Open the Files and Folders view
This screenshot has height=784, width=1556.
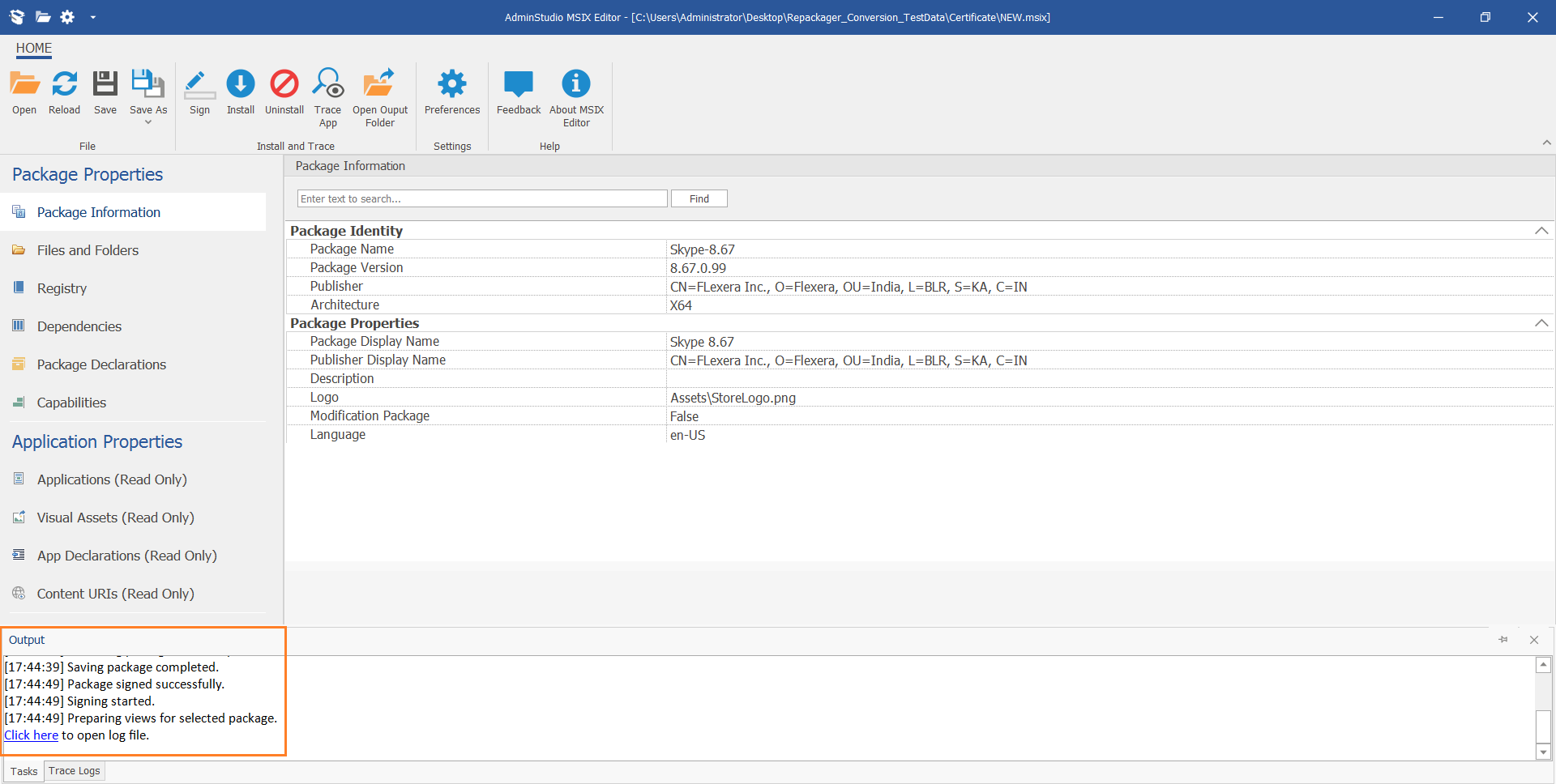88,250
